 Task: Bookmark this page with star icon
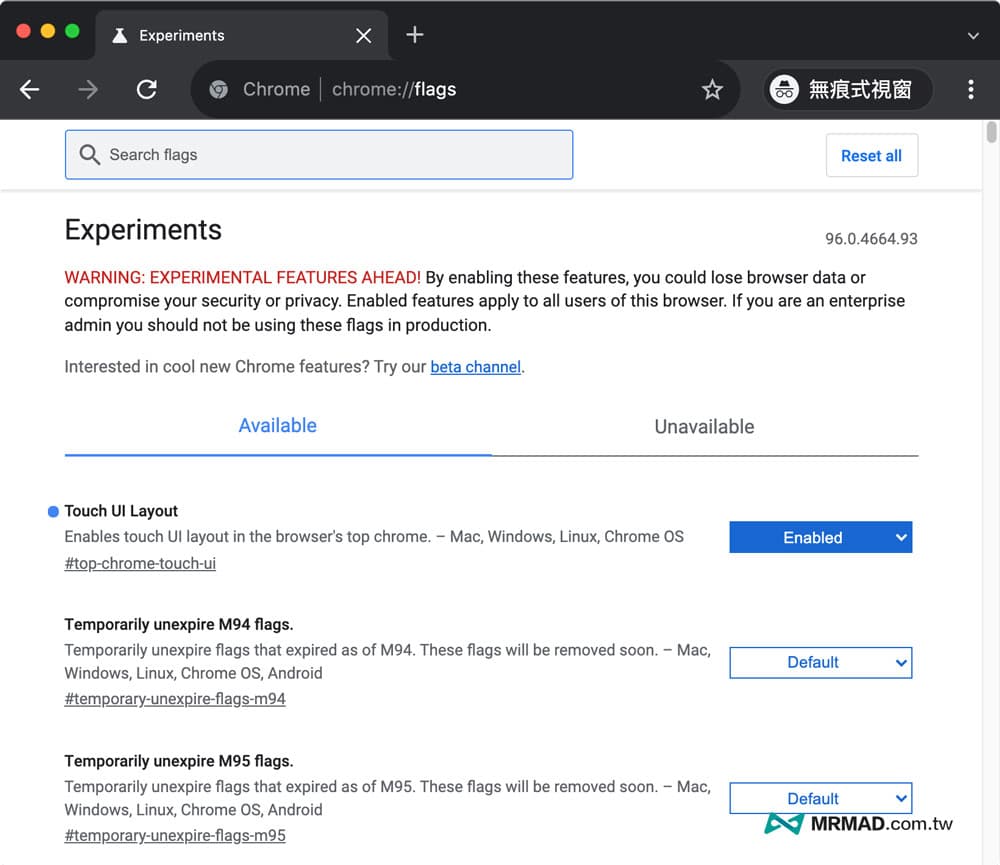pos(712,89)
